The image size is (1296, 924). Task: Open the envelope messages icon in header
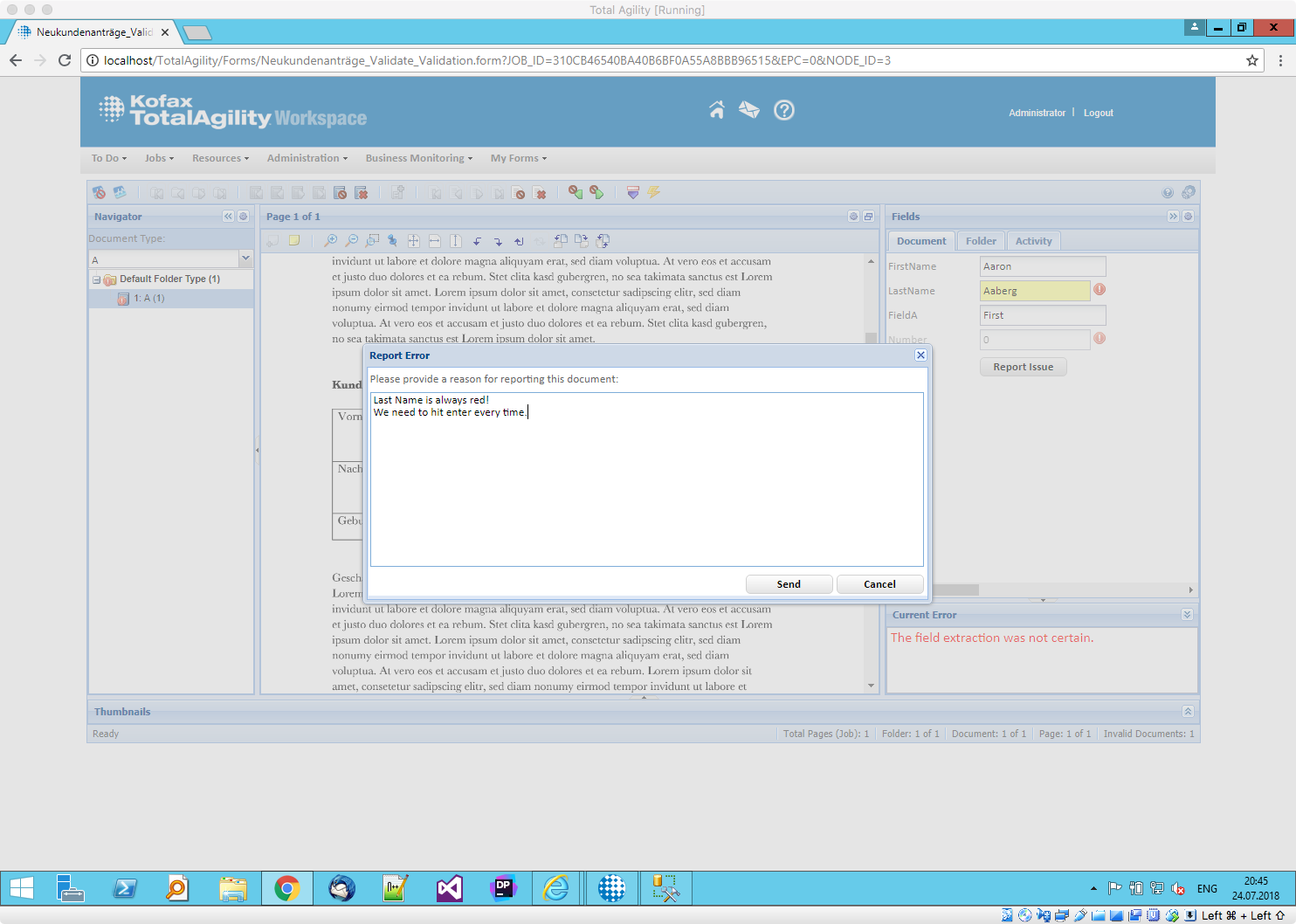[x=748, y=110]
